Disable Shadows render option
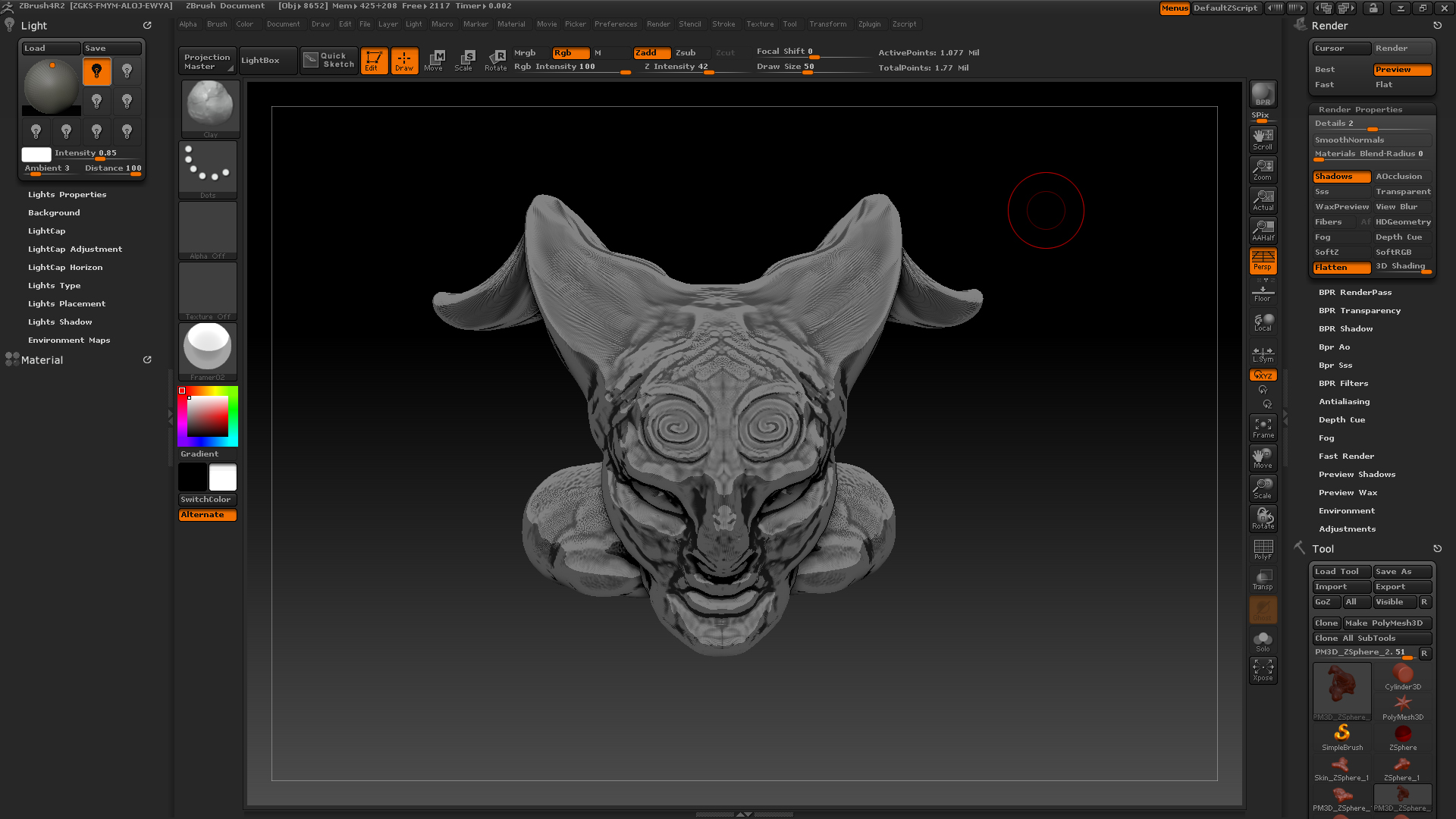This screenshot has width=1456, height=819. 1341,177
